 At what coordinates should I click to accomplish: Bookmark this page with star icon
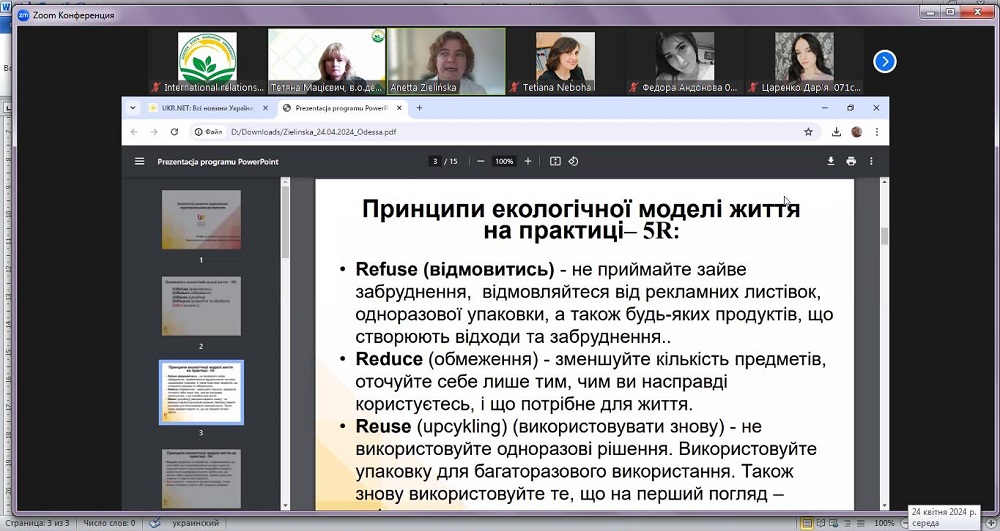tap(808, 131)
